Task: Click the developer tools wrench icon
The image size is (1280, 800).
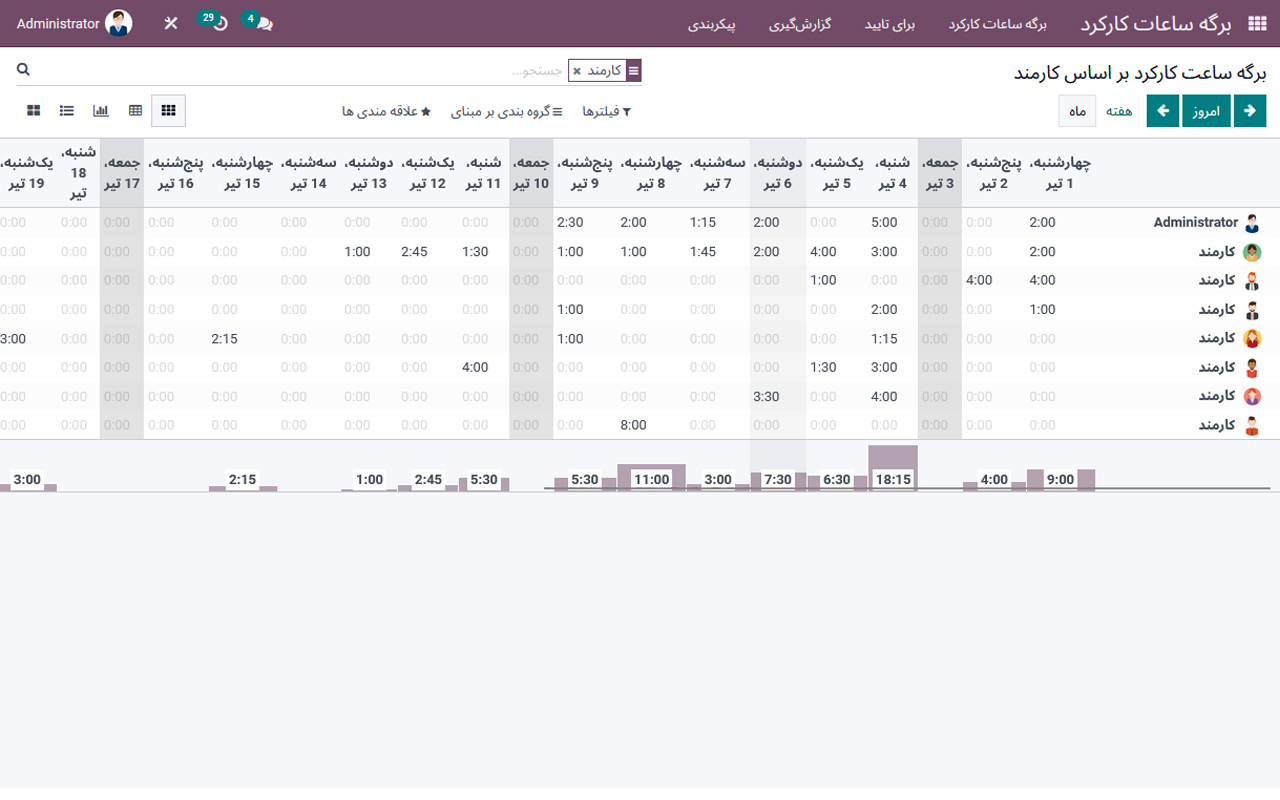Action: click(170, 22)
